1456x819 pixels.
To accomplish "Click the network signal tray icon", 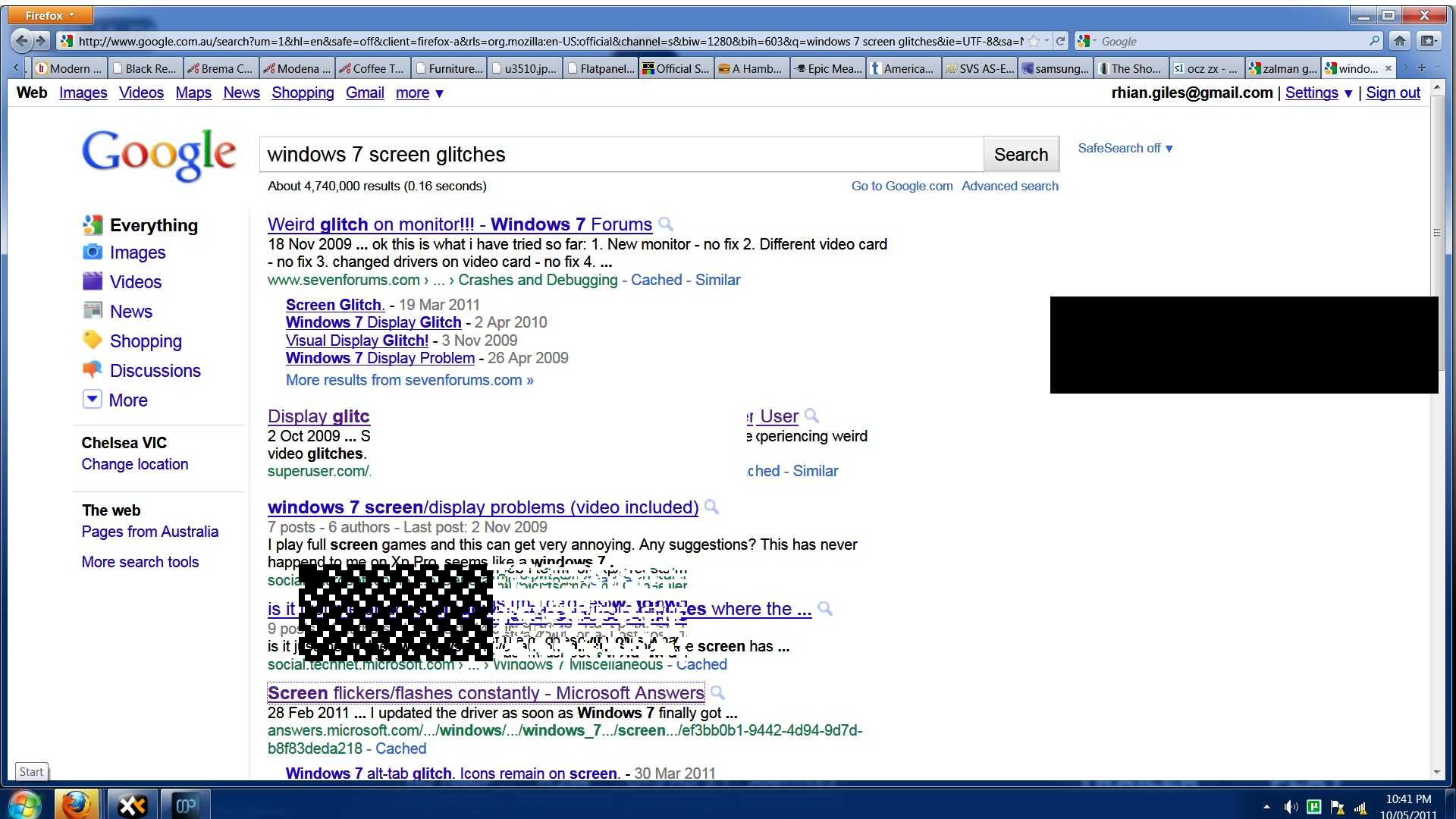I will click(x=1360, y=808).
